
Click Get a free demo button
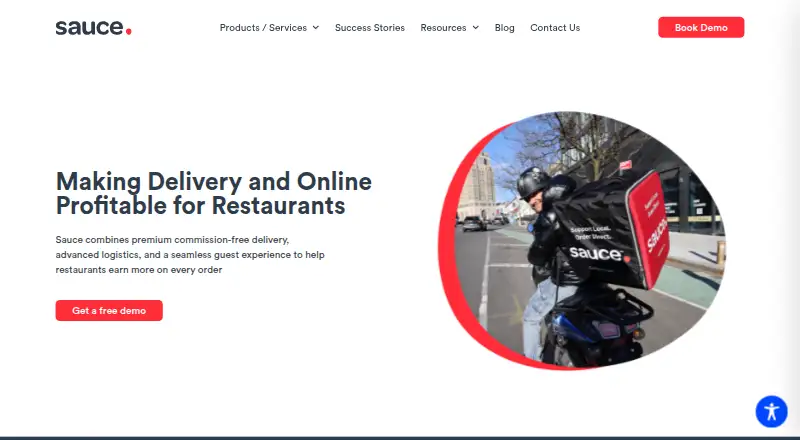109,310
